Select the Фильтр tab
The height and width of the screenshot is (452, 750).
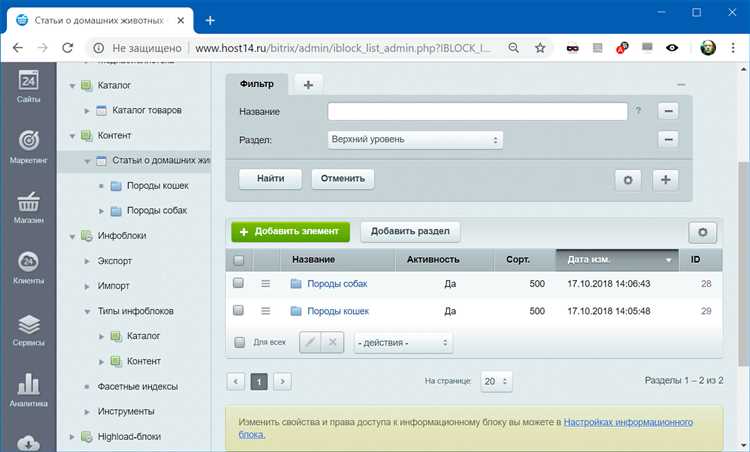257,84
